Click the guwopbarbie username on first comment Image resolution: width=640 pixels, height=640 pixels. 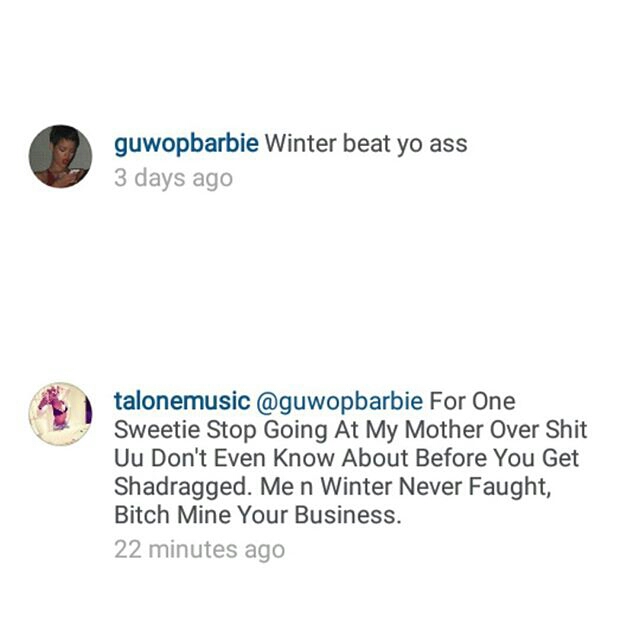186,144
